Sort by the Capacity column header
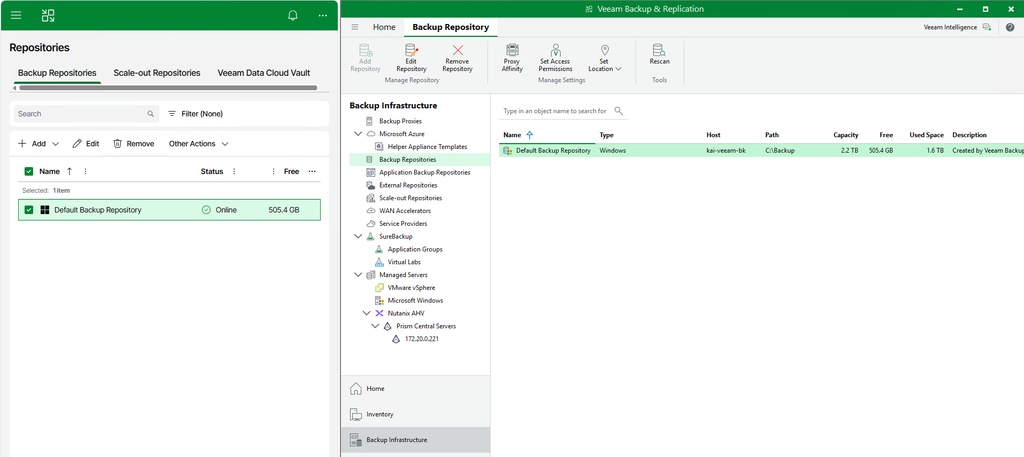 pos(844,135)
